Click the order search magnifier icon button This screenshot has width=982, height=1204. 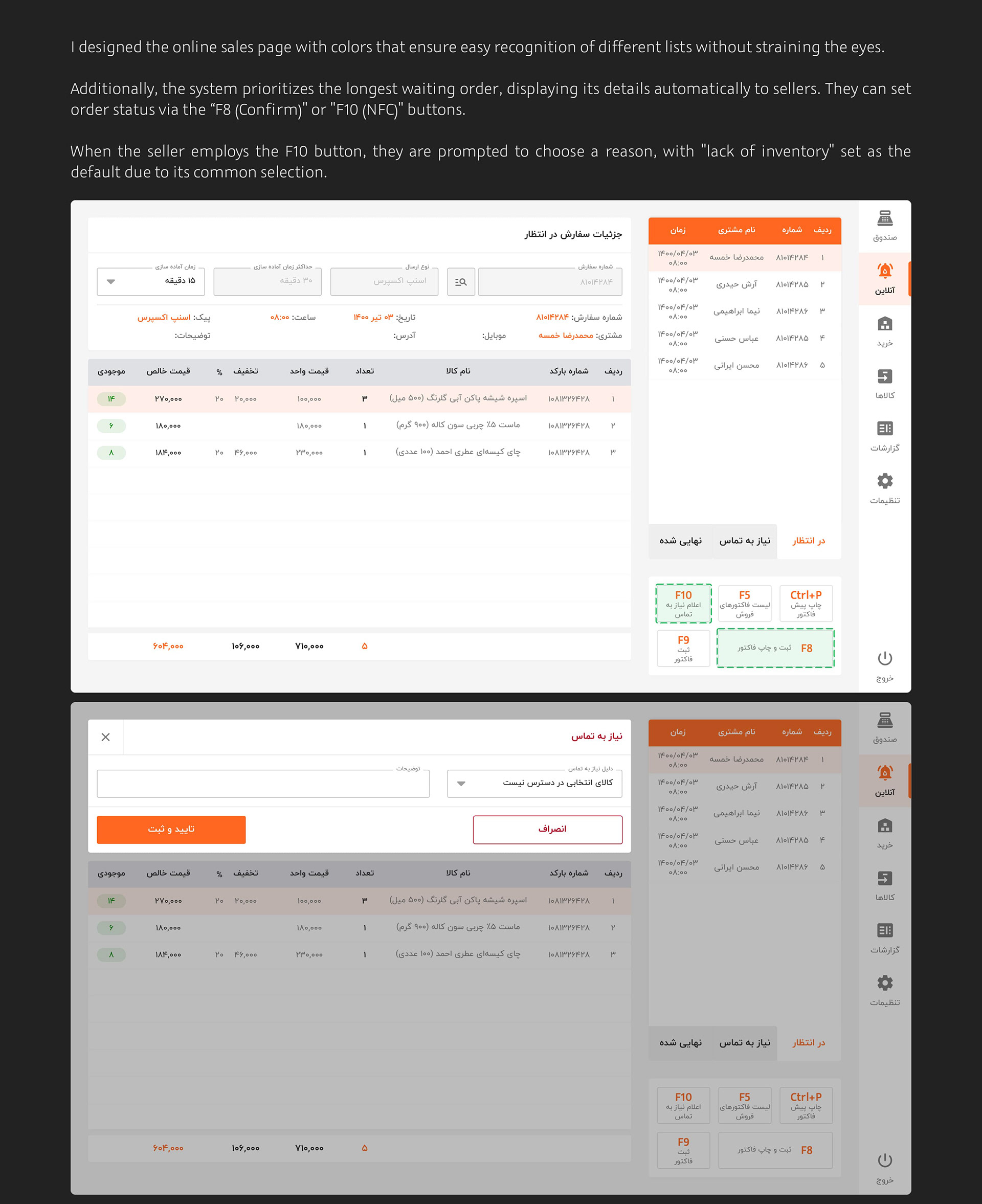460,282
